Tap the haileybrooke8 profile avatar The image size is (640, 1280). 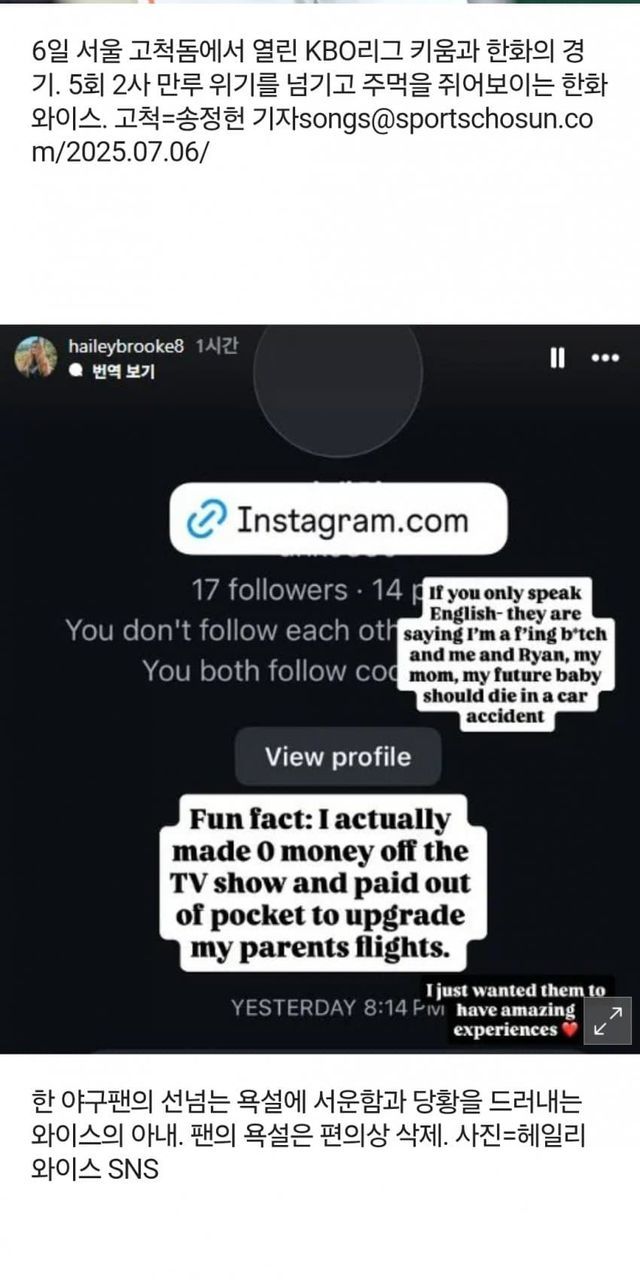coord(35,357)
